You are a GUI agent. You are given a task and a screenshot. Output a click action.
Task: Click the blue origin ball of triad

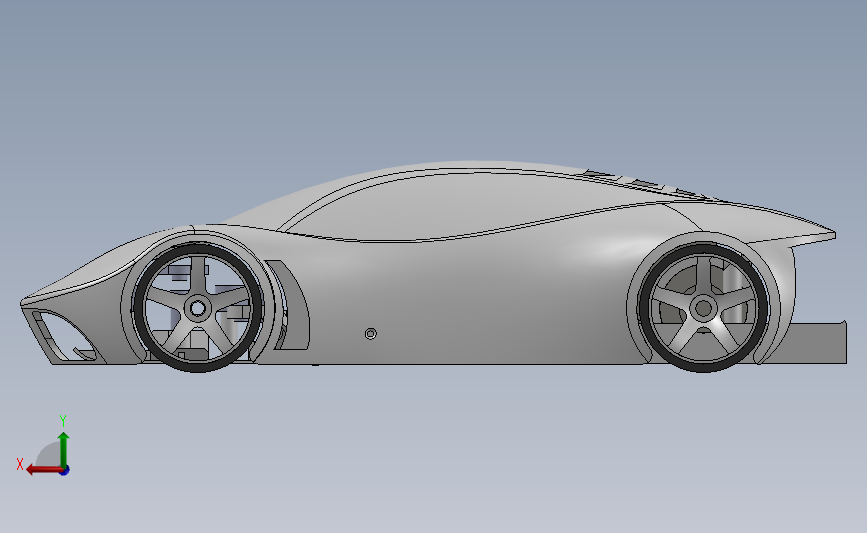(x=65, y=471)
